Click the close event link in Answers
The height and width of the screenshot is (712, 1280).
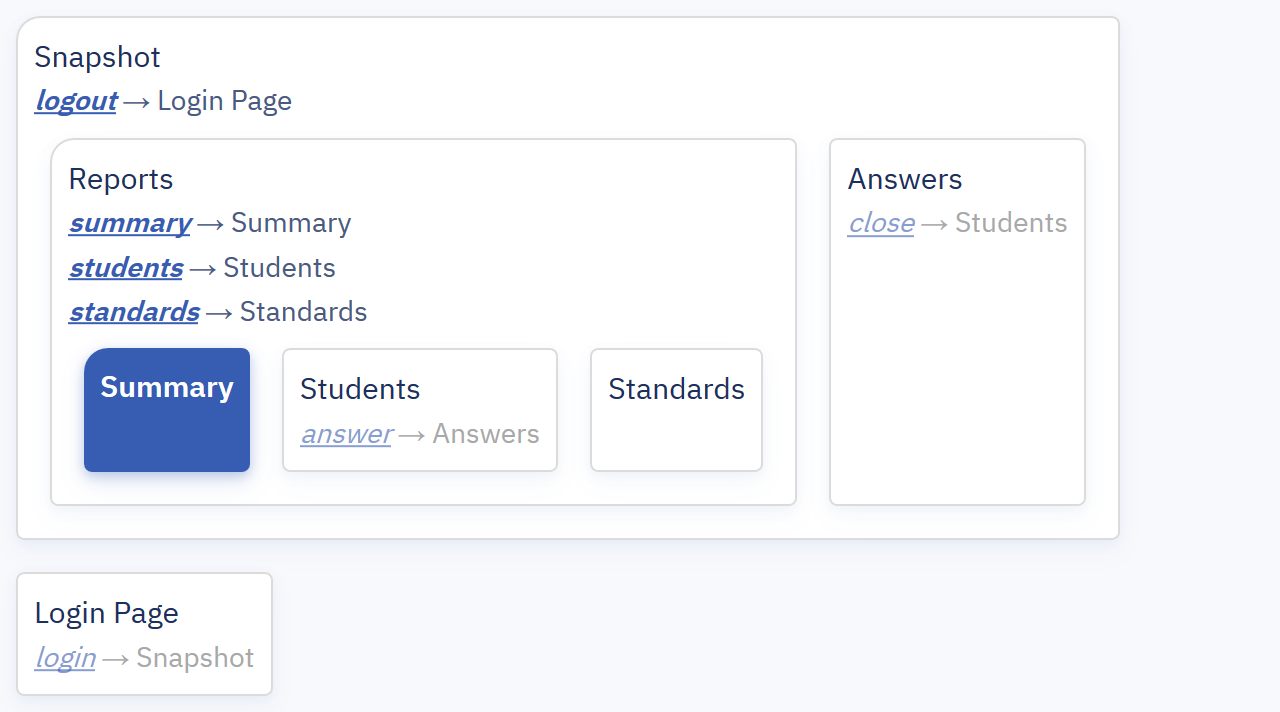coord(881,223)
